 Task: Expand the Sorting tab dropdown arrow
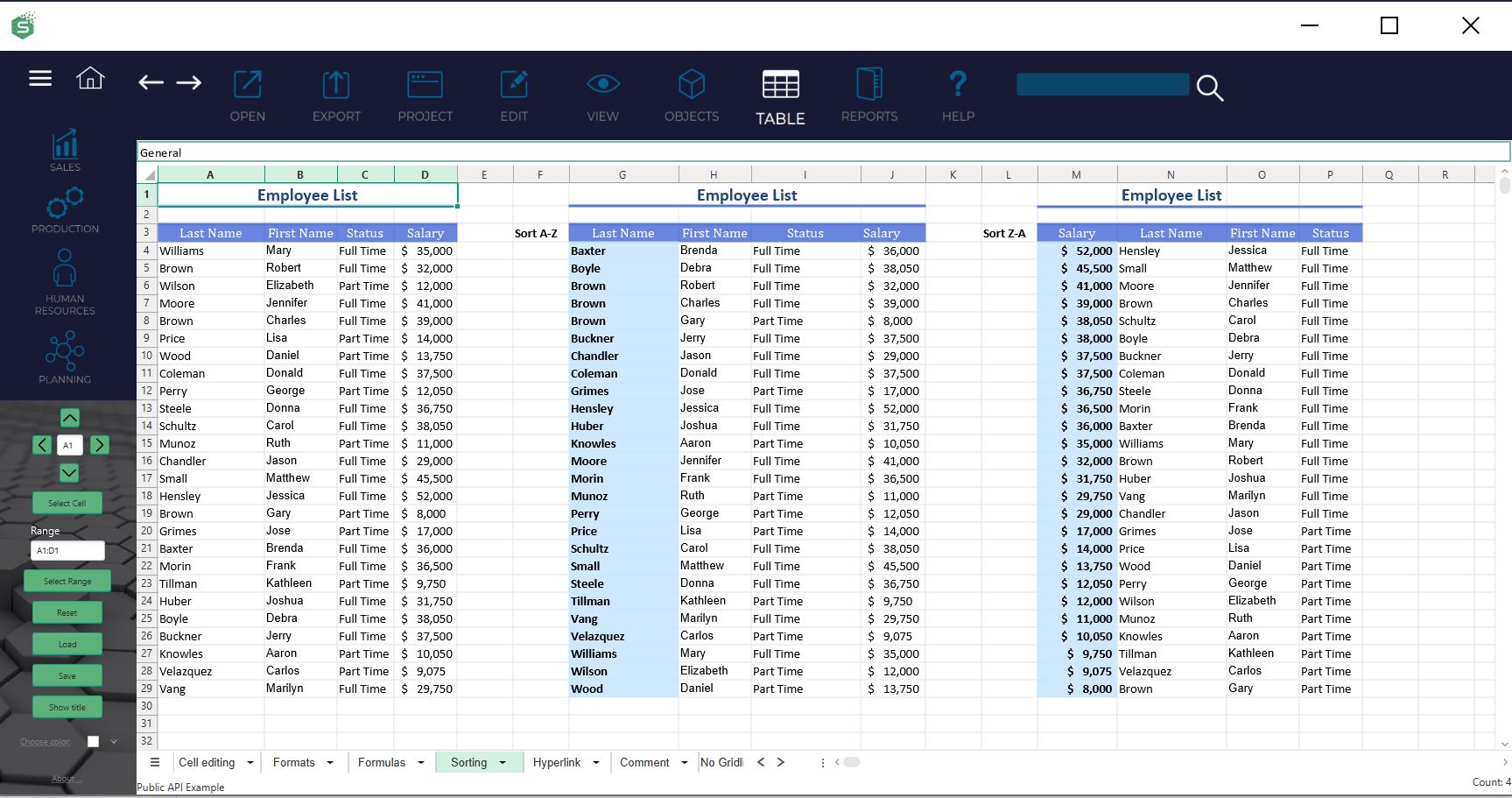504,762
